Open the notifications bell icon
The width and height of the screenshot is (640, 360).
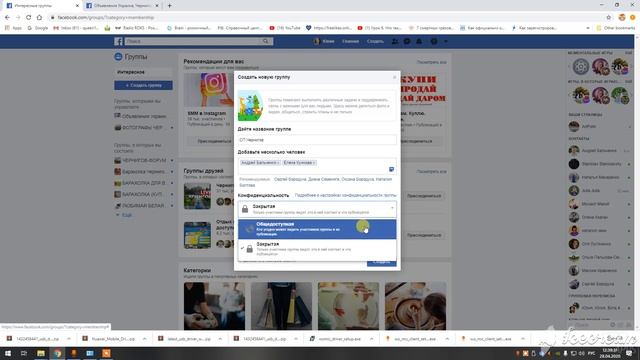coord(419,41)
